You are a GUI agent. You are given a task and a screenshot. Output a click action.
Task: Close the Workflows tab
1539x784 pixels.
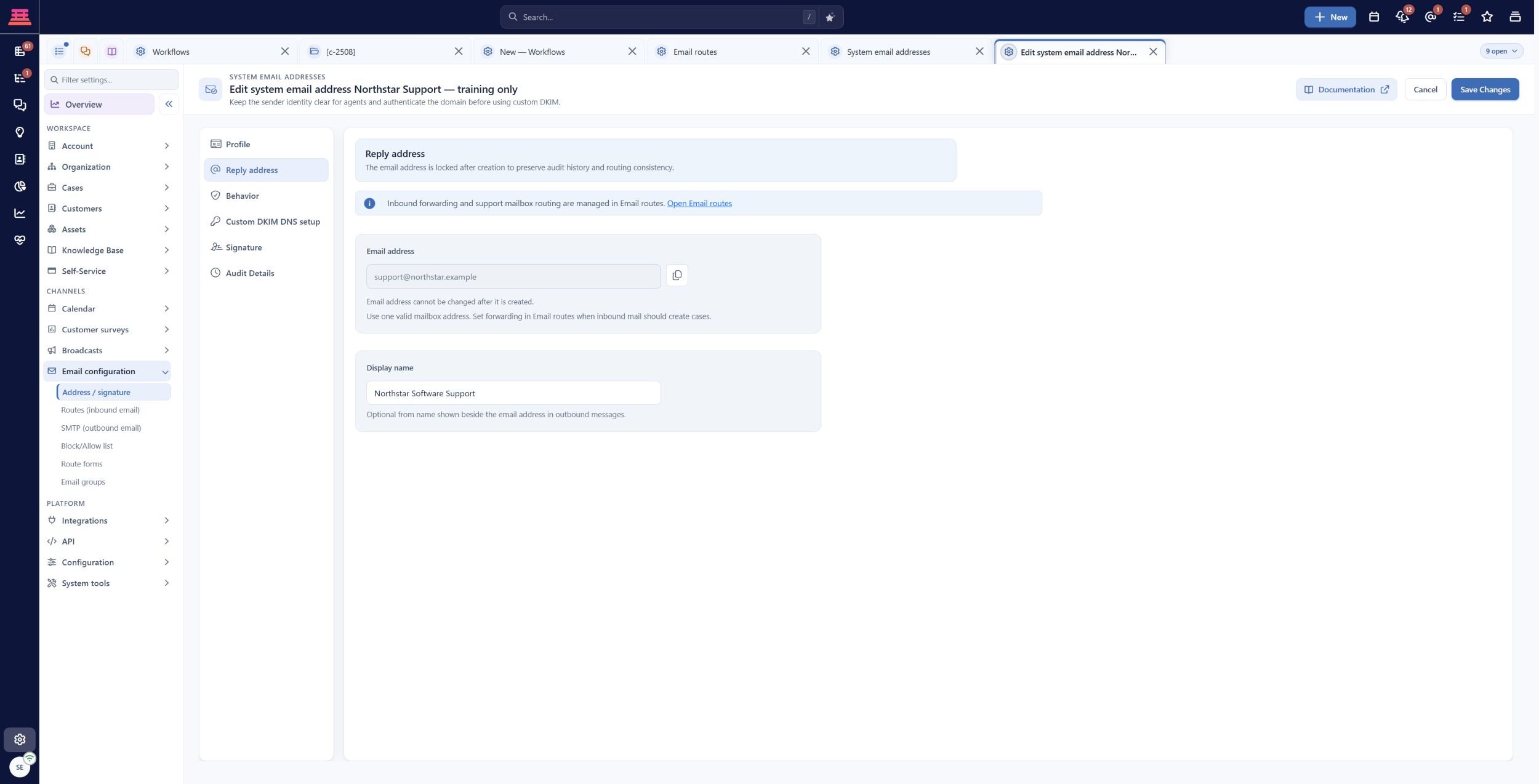coord(284,52)
